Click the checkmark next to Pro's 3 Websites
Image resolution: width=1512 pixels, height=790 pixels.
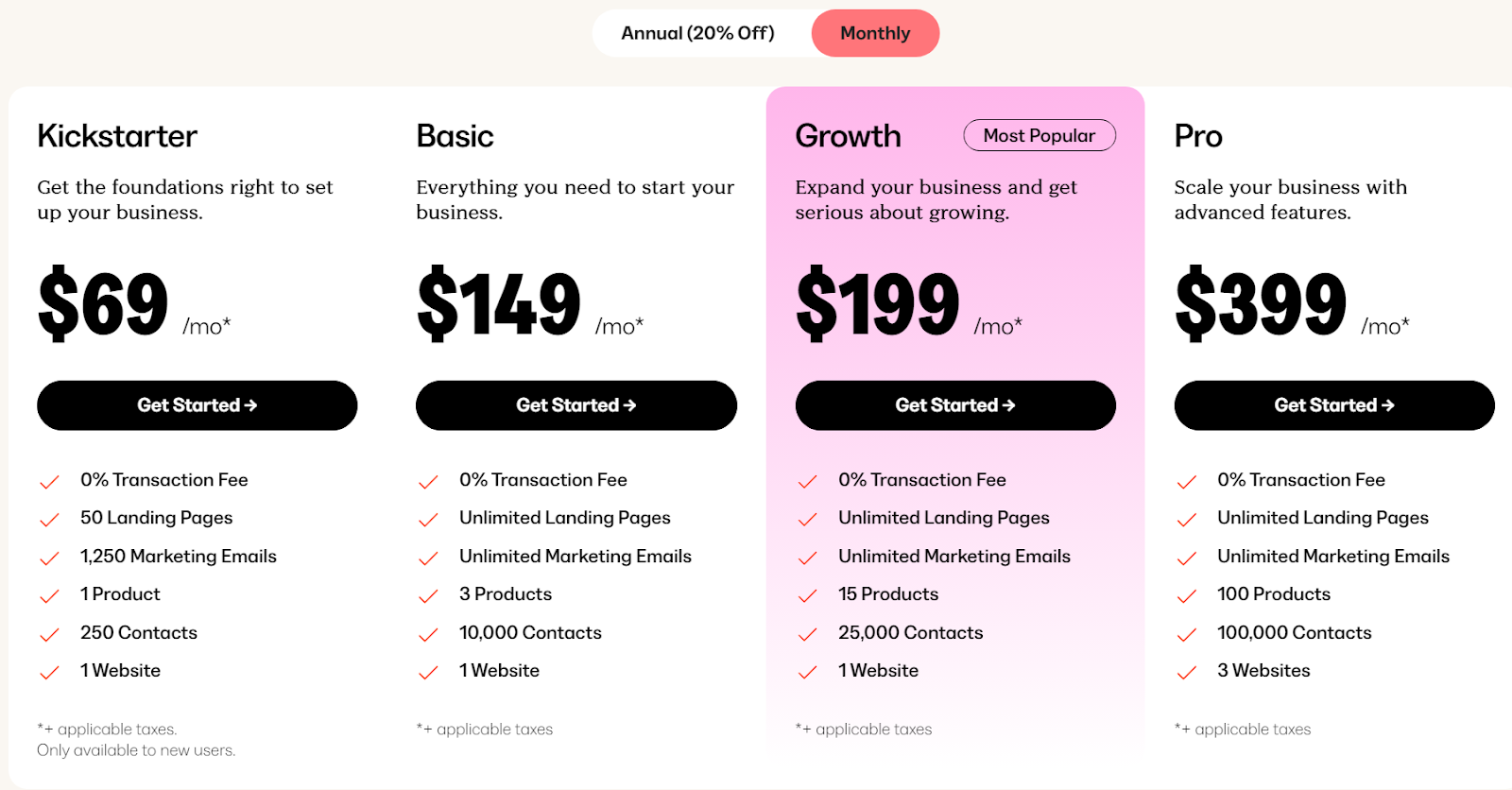[1187, 672]
